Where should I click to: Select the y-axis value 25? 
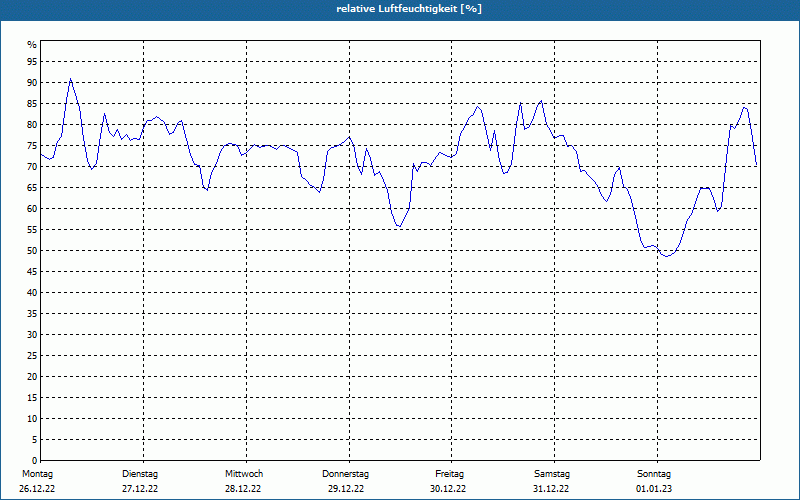(x=32, y=356)
